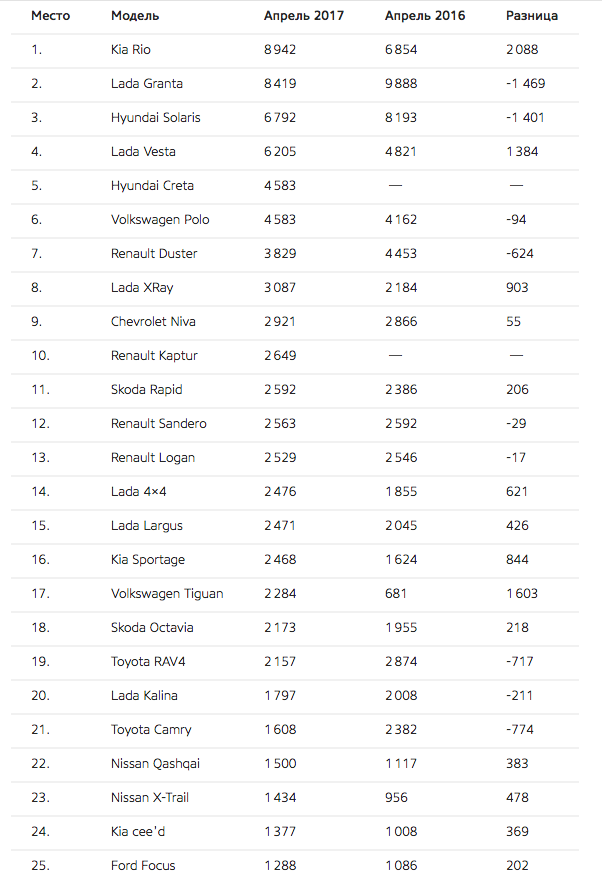Click the Lada Vesta model cell
Viewport: 602px width, 896px height.
click(143, 152)
